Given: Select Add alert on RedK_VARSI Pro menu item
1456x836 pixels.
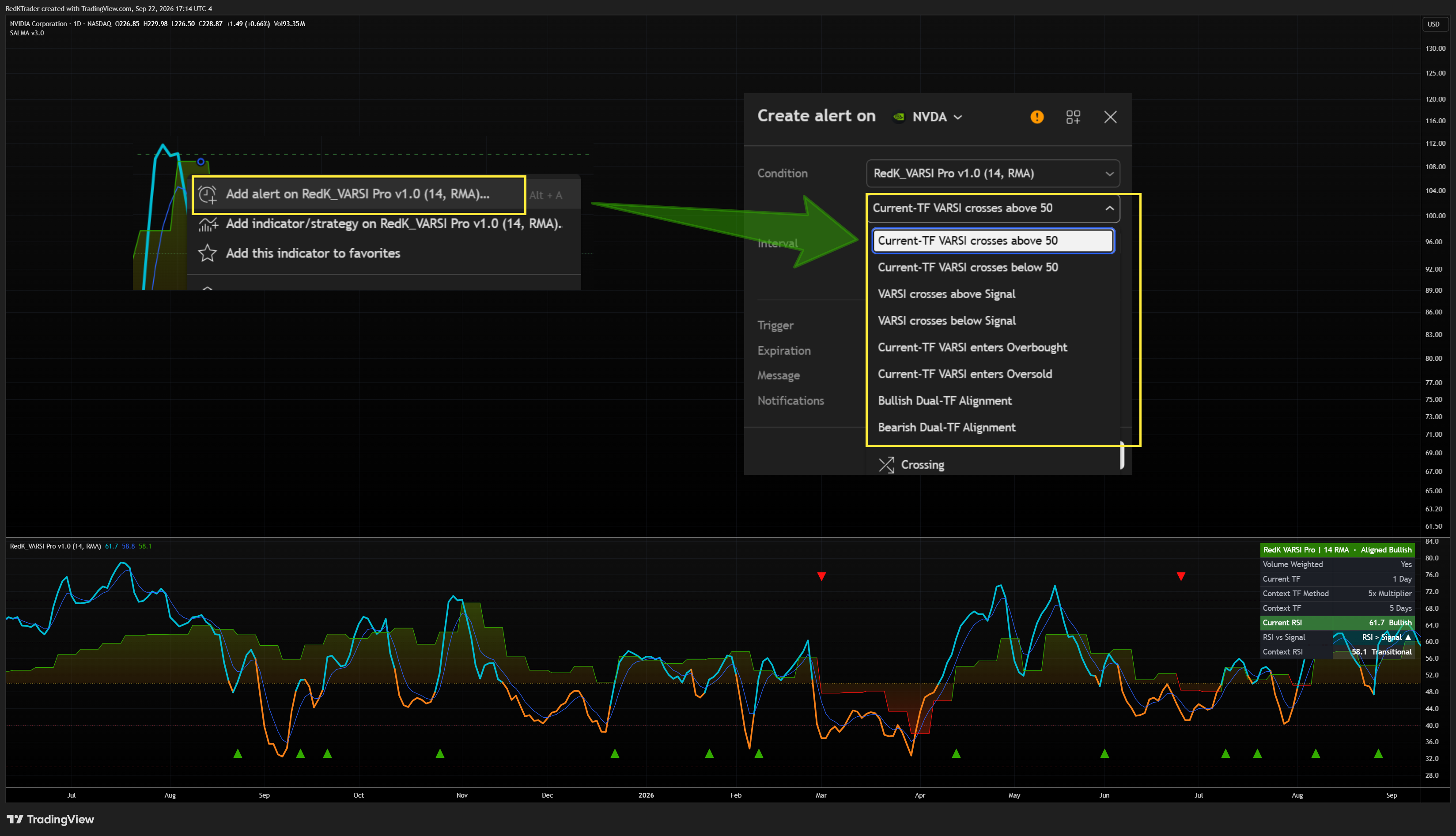Looking at the screenshot, I should pos(359,194).
